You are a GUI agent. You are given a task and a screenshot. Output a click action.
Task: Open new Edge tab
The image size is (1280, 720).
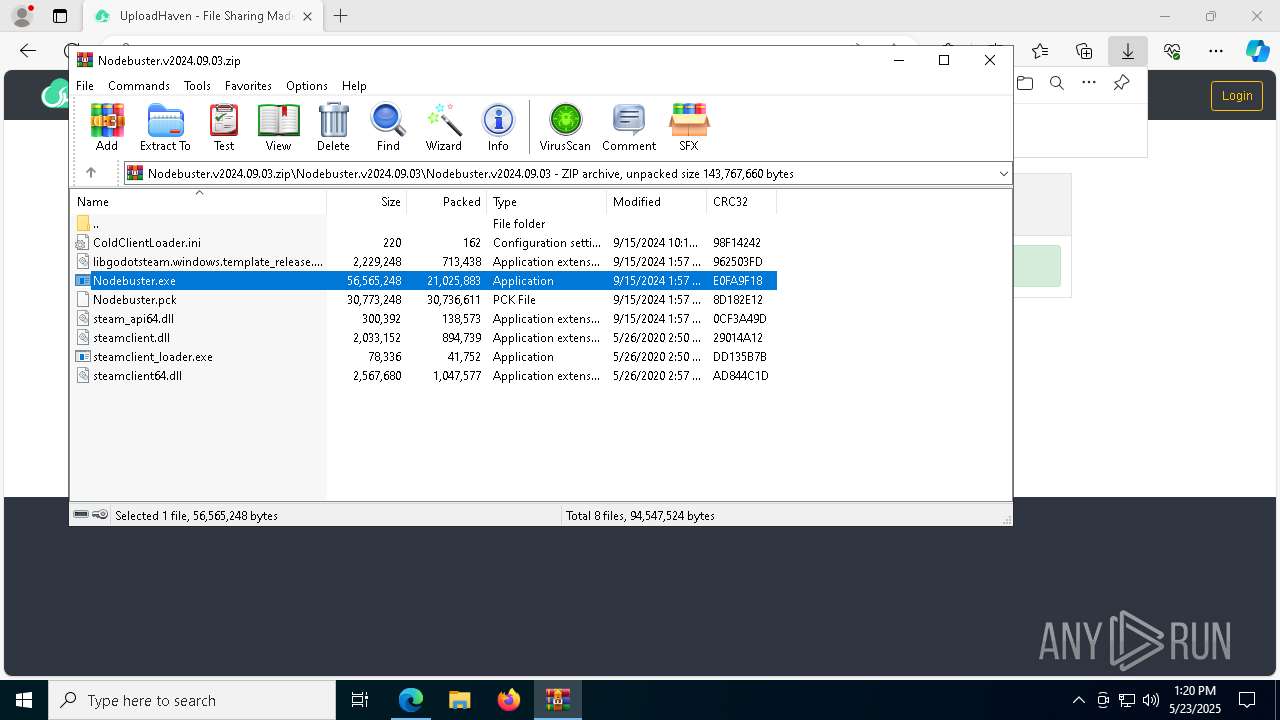click(x=341, y=16)
